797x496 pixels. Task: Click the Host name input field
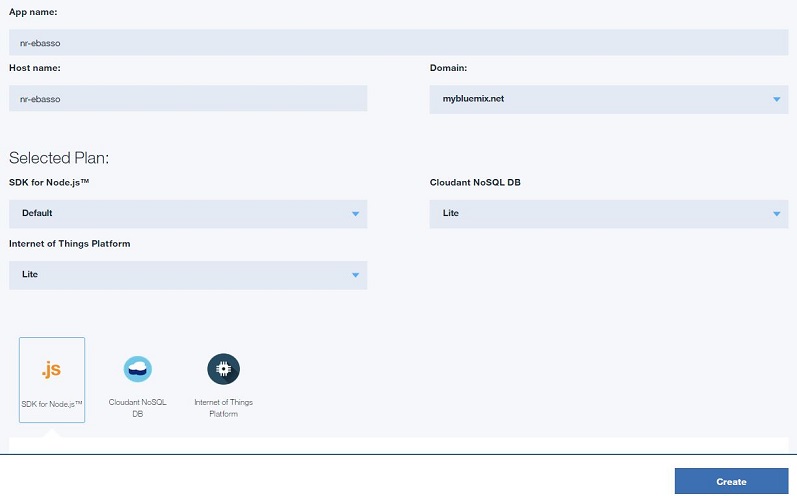tap(188, 99)
